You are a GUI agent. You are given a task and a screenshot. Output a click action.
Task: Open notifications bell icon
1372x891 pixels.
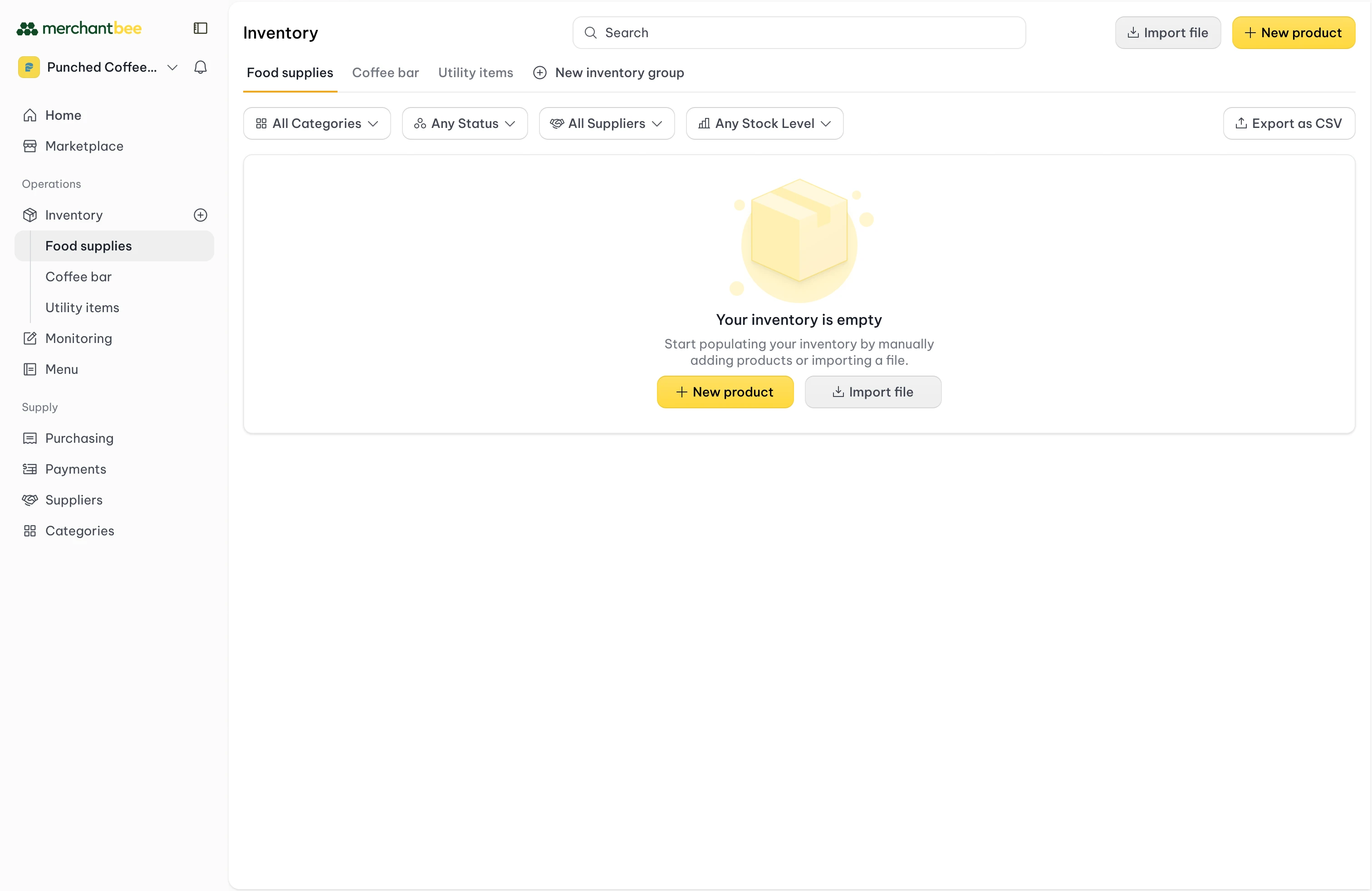click(x=200, y=68)
